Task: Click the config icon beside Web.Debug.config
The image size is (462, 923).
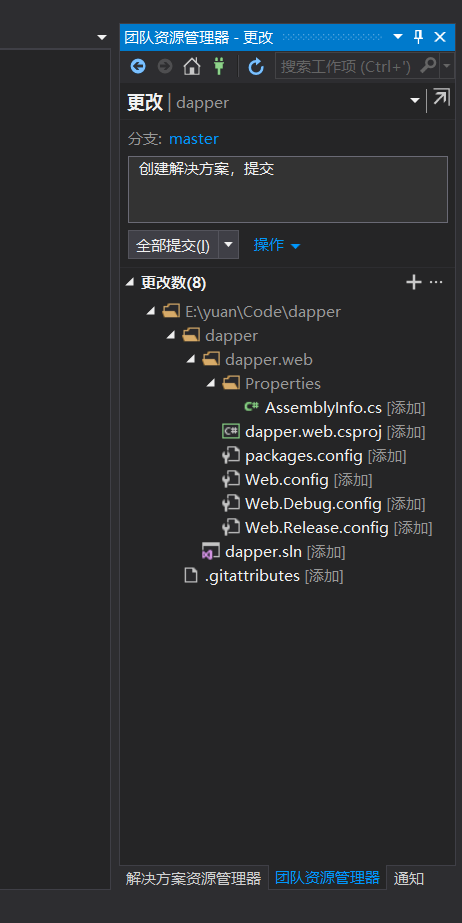Action: click(x=231, y=504)
